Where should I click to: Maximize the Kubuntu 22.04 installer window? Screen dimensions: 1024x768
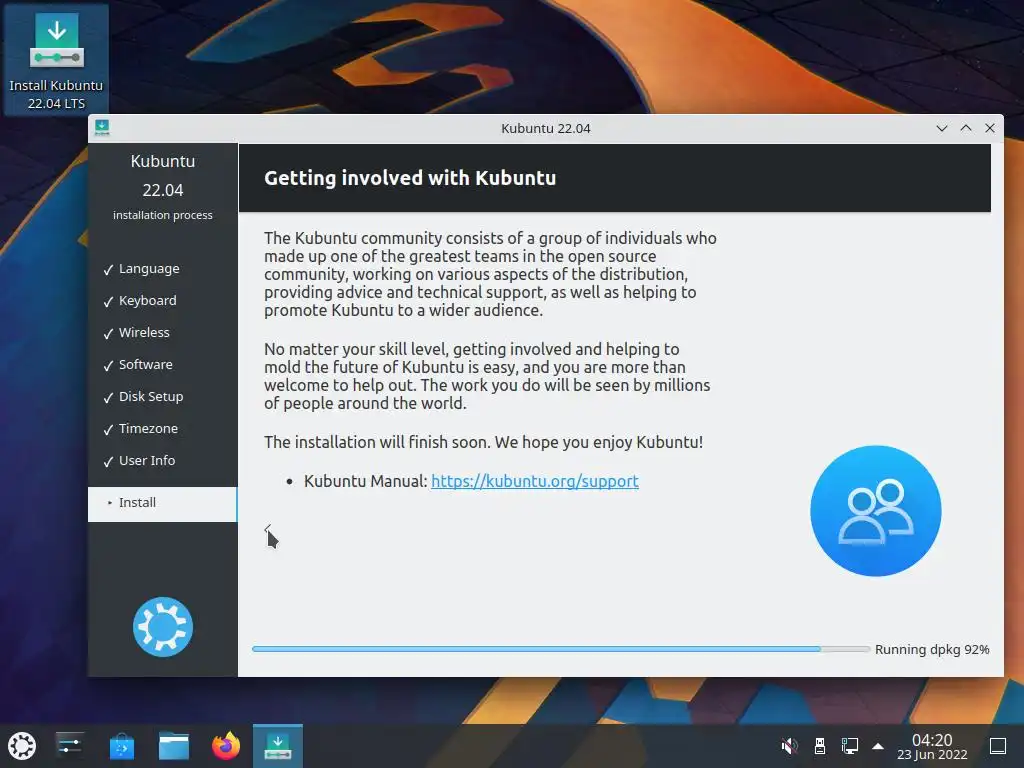966,128
